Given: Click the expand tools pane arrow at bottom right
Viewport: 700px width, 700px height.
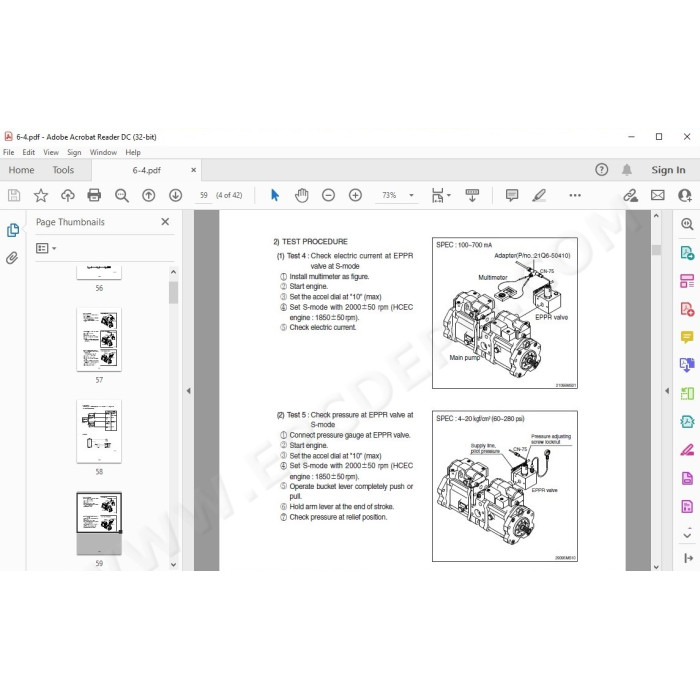Looking at the screenshot, I should click(688, 558).
